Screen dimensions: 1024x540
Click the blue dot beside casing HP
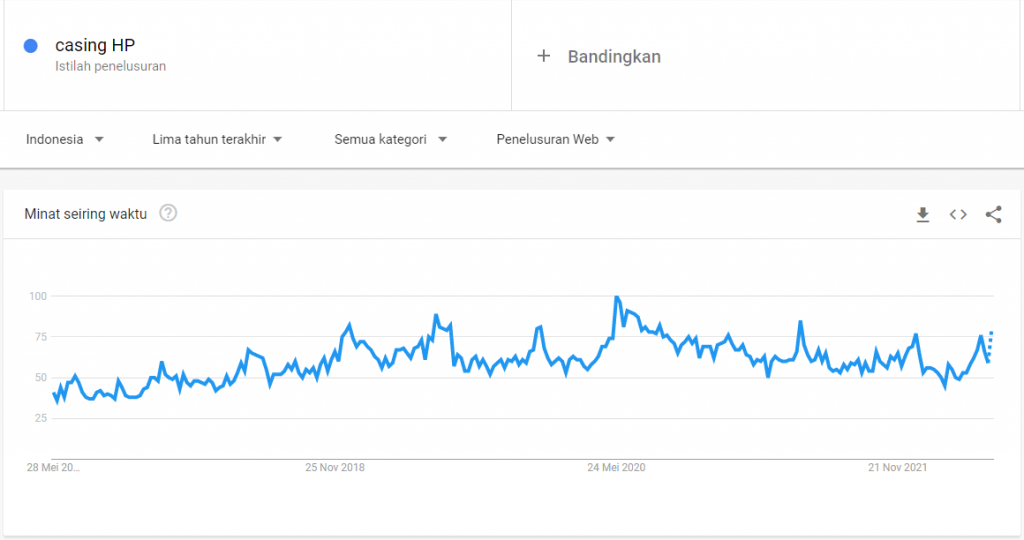point(31,46)
